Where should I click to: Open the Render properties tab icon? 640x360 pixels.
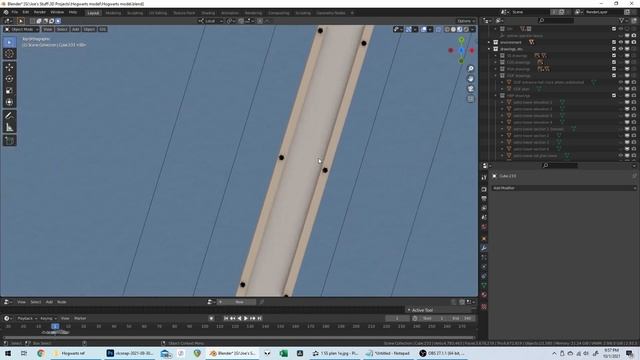point(484,189)
